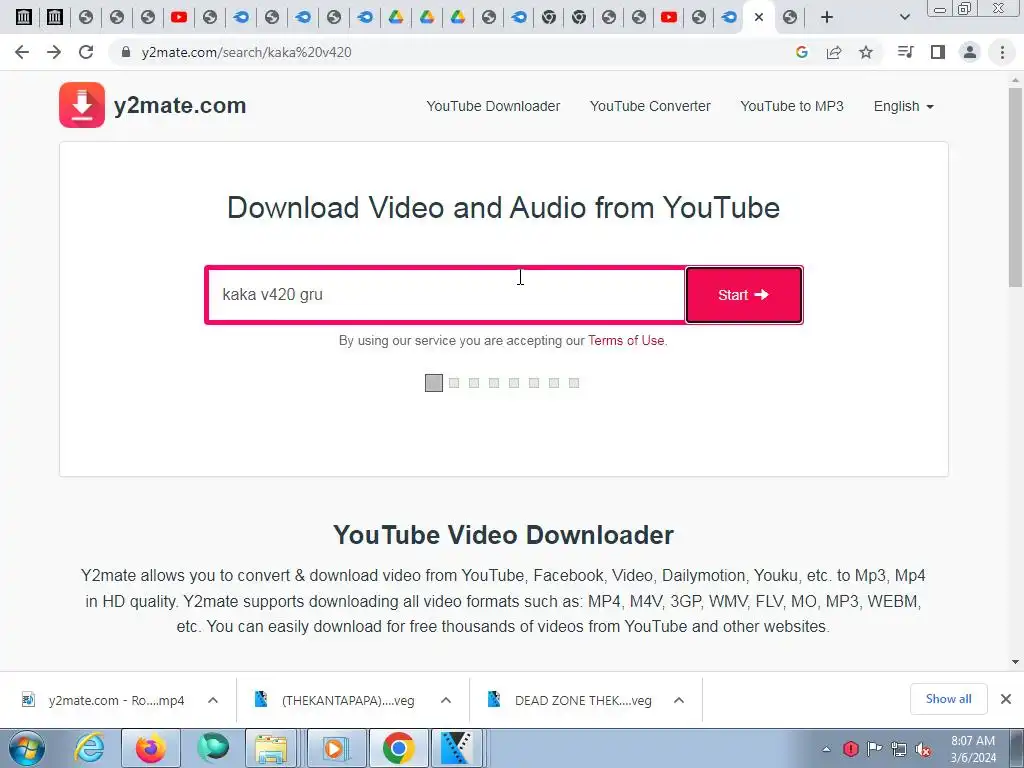Expand options for the y2mate.com mp4 download
The width and height of the screenshot is (1024, 768).
[213, 700]
